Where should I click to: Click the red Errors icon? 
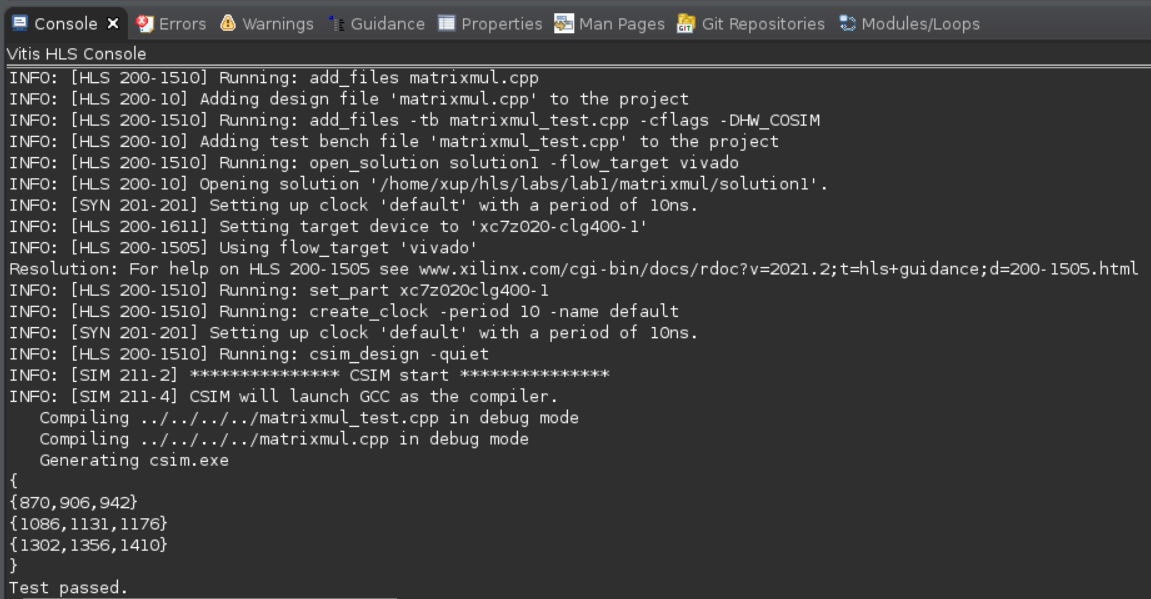pyautogui.click(x=145, y=23)
